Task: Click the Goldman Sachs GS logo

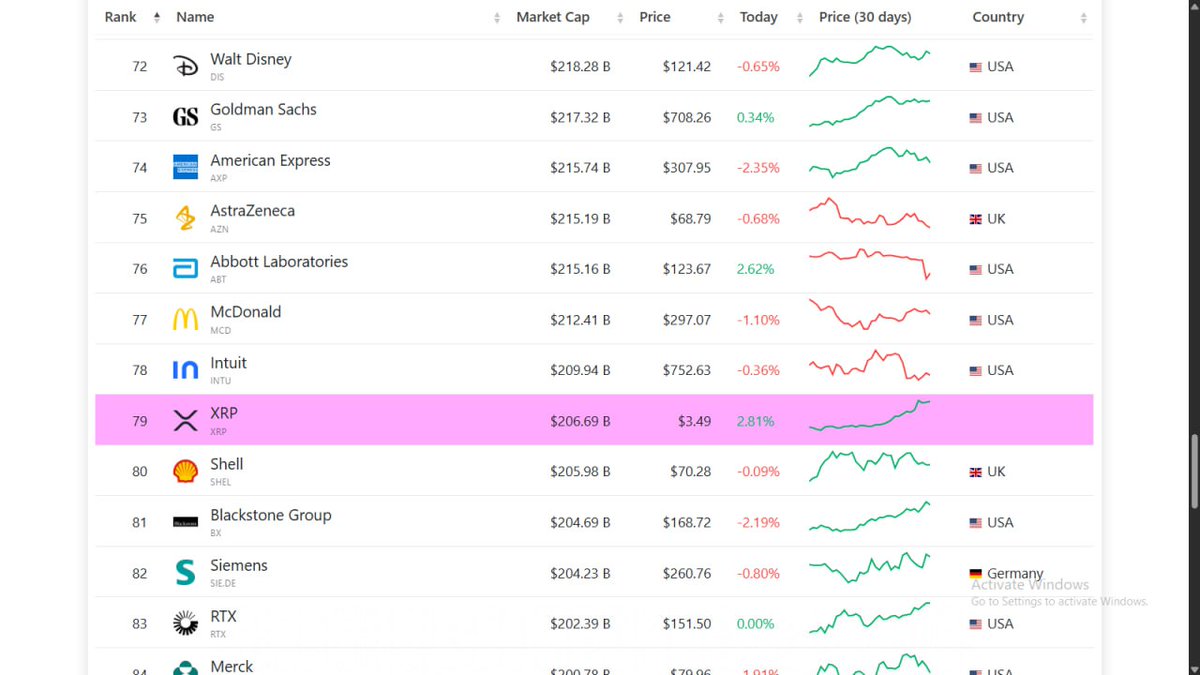Action: coord(186,117)
